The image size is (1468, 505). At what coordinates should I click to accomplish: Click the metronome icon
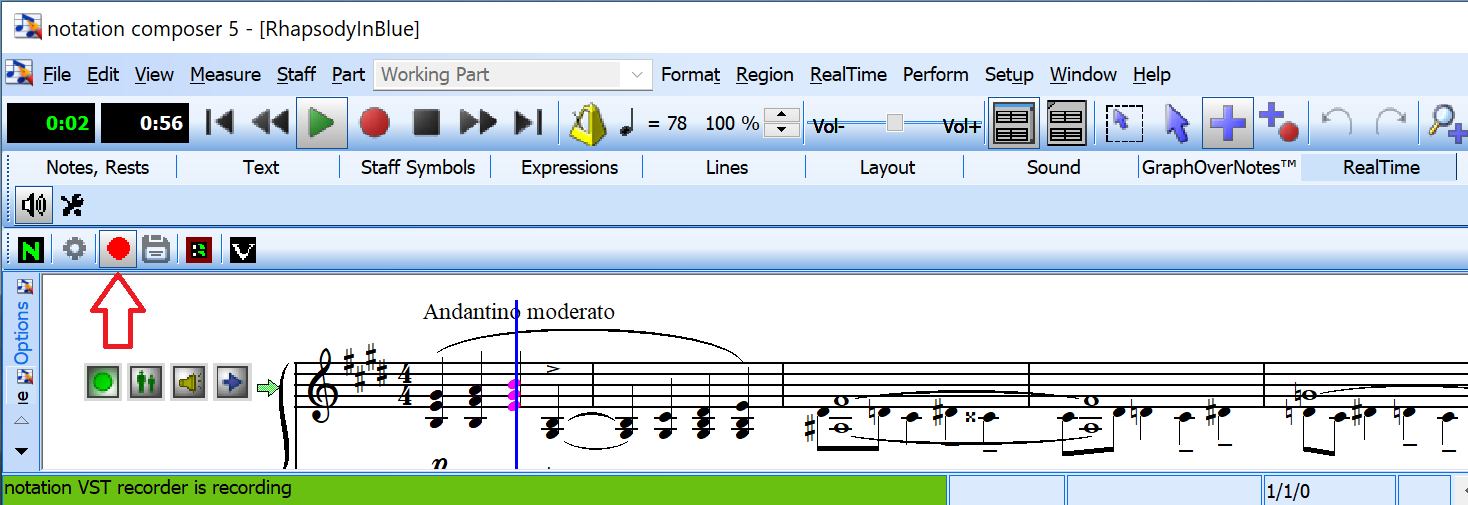pos(587,123)
